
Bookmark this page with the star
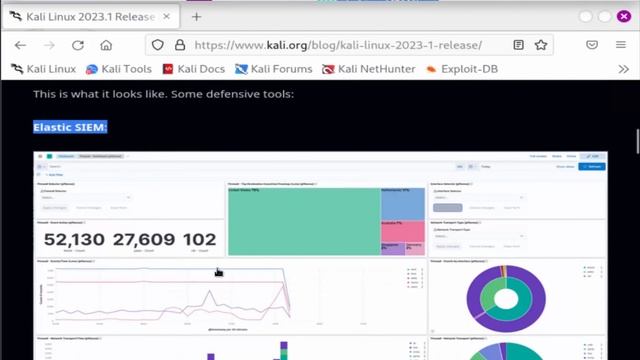[541, 45]
